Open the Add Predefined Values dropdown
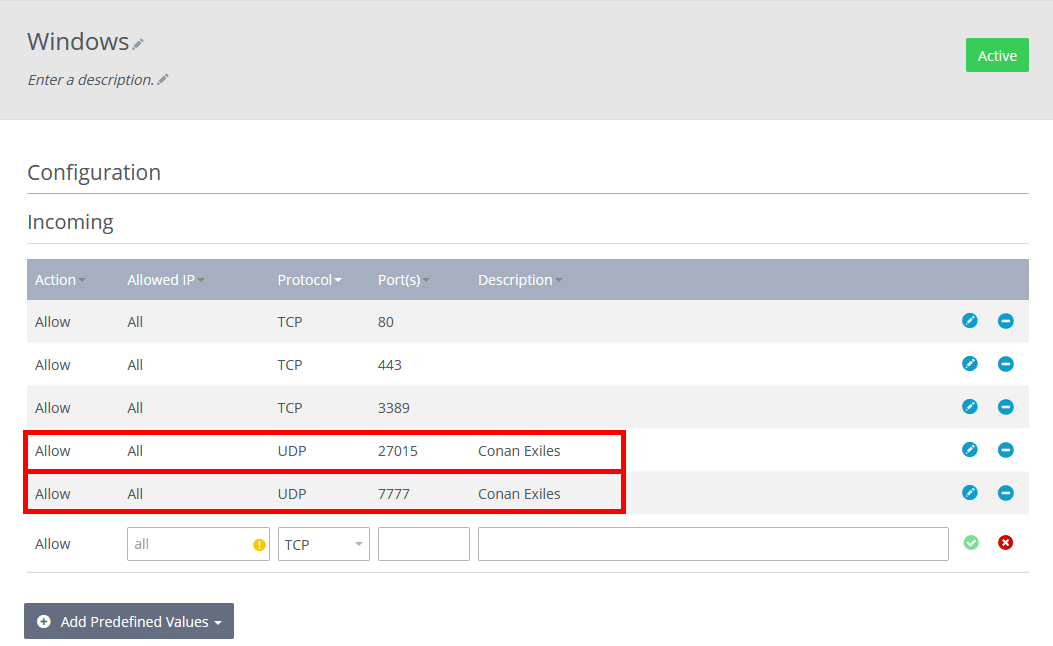The image size is (1053, 646). (129, 621)
